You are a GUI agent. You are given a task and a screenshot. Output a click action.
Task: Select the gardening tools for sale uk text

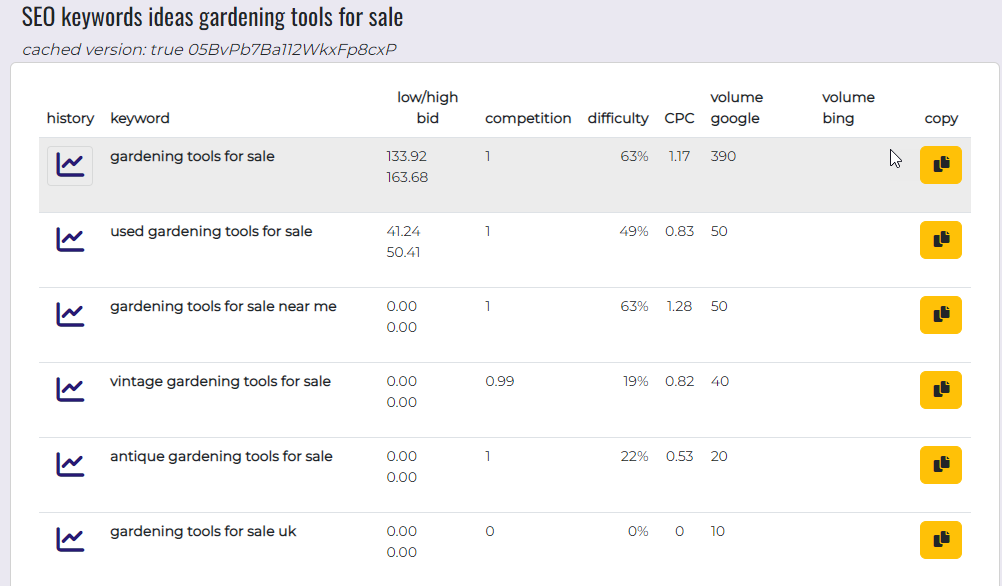203,532
